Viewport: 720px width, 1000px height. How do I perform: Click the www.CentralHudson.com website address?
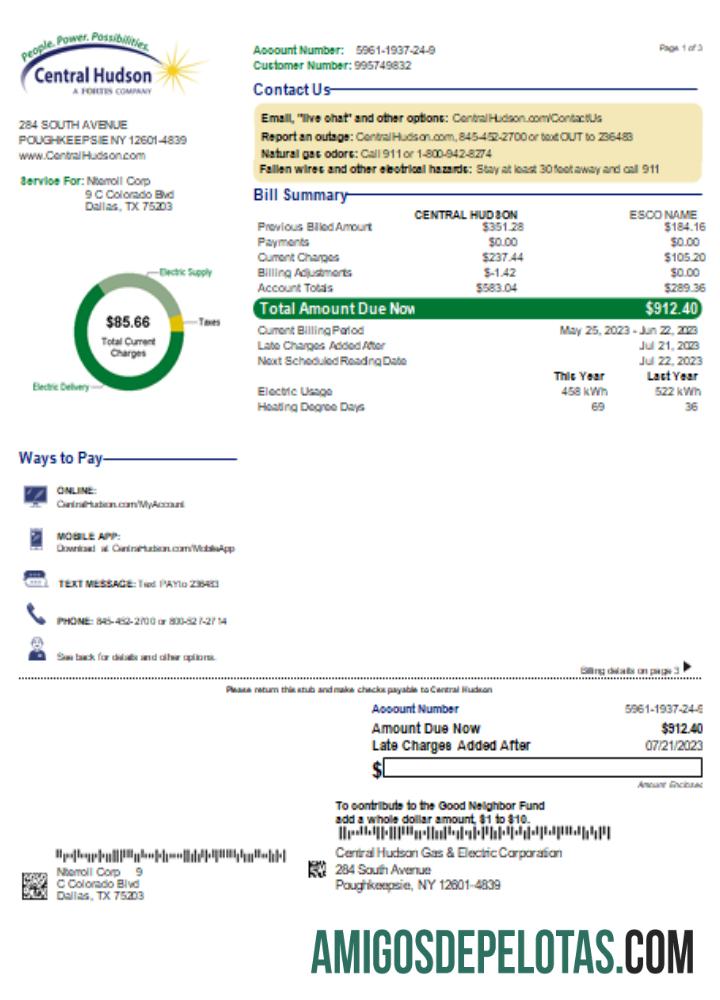(x=82, y=156)
